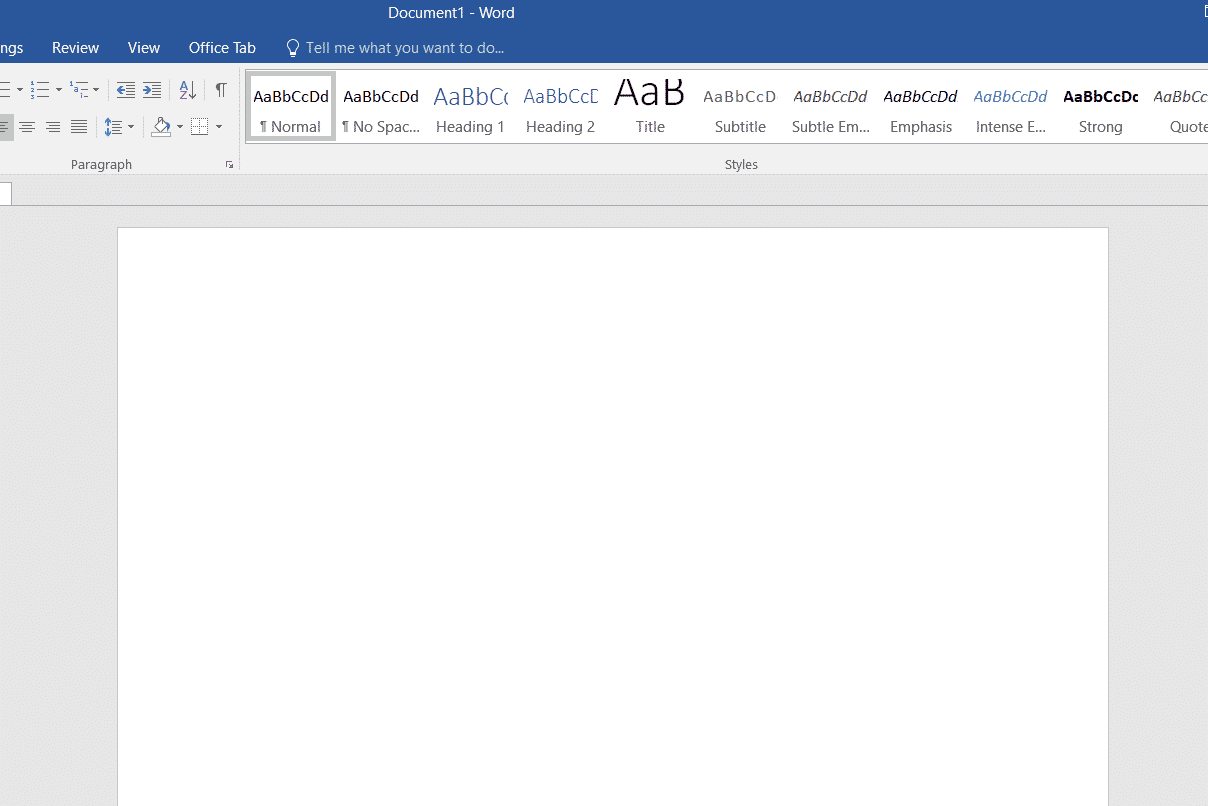Apply Borders using the borders icon

pos(200,127)
